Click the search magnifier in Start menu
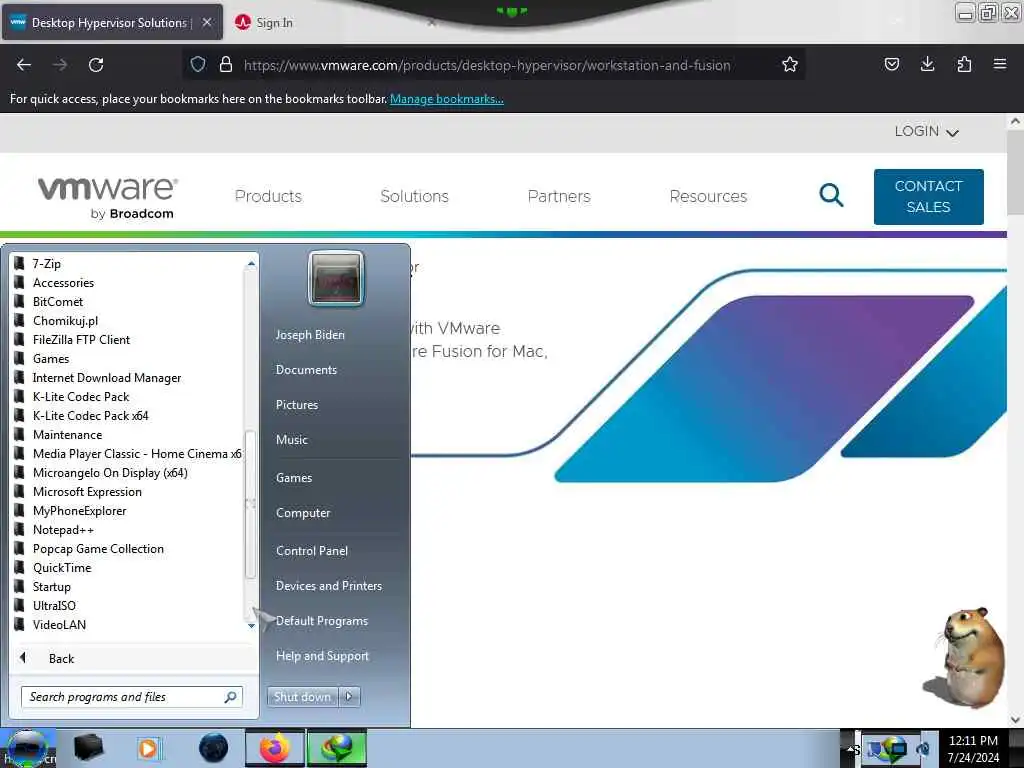Image resolution: width=1024 pixels, height=768 pixels. [230, 697]
